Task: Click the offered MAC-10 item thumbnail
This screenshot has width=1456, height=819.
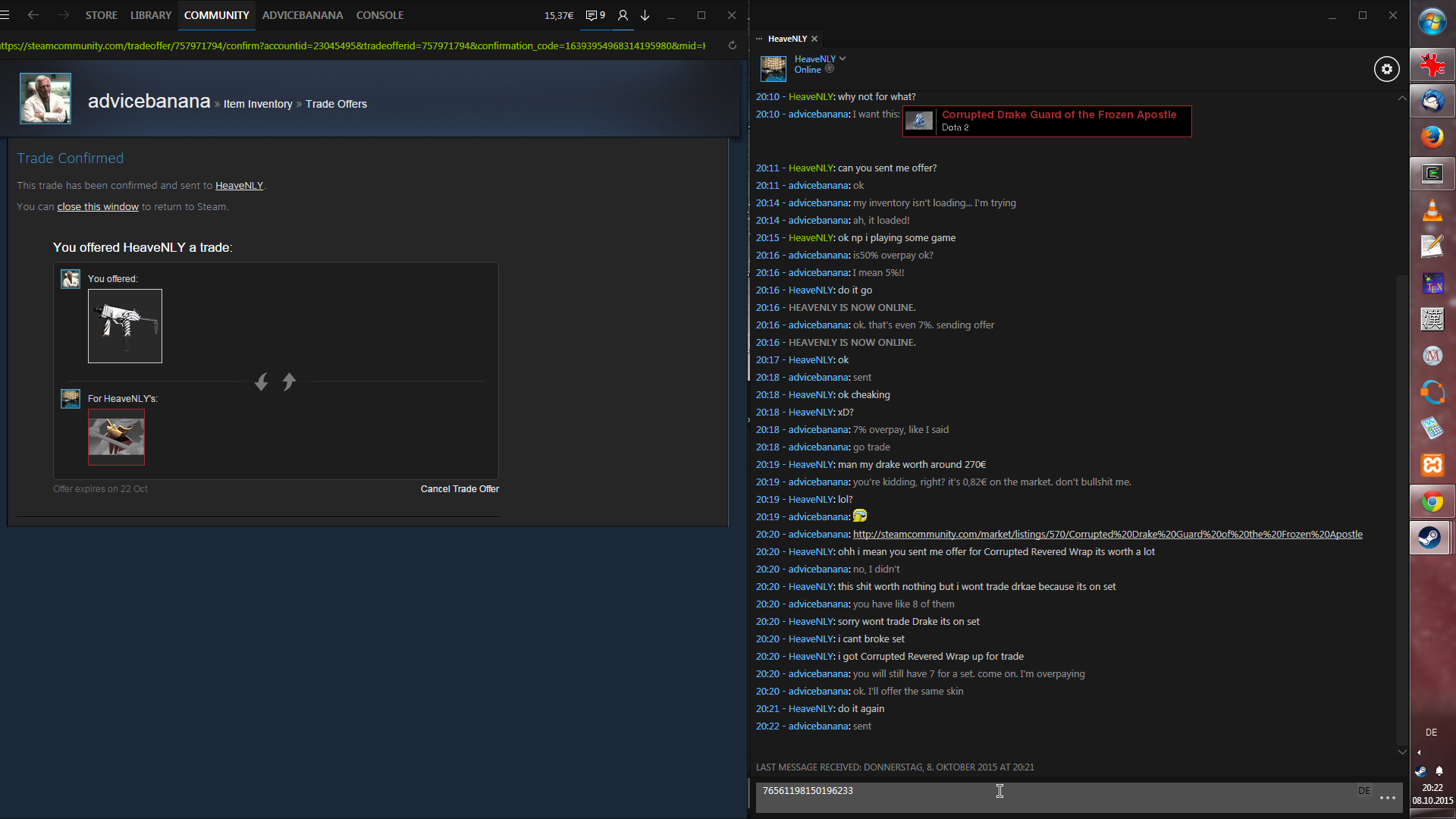Action: click(x=125, y=326)
